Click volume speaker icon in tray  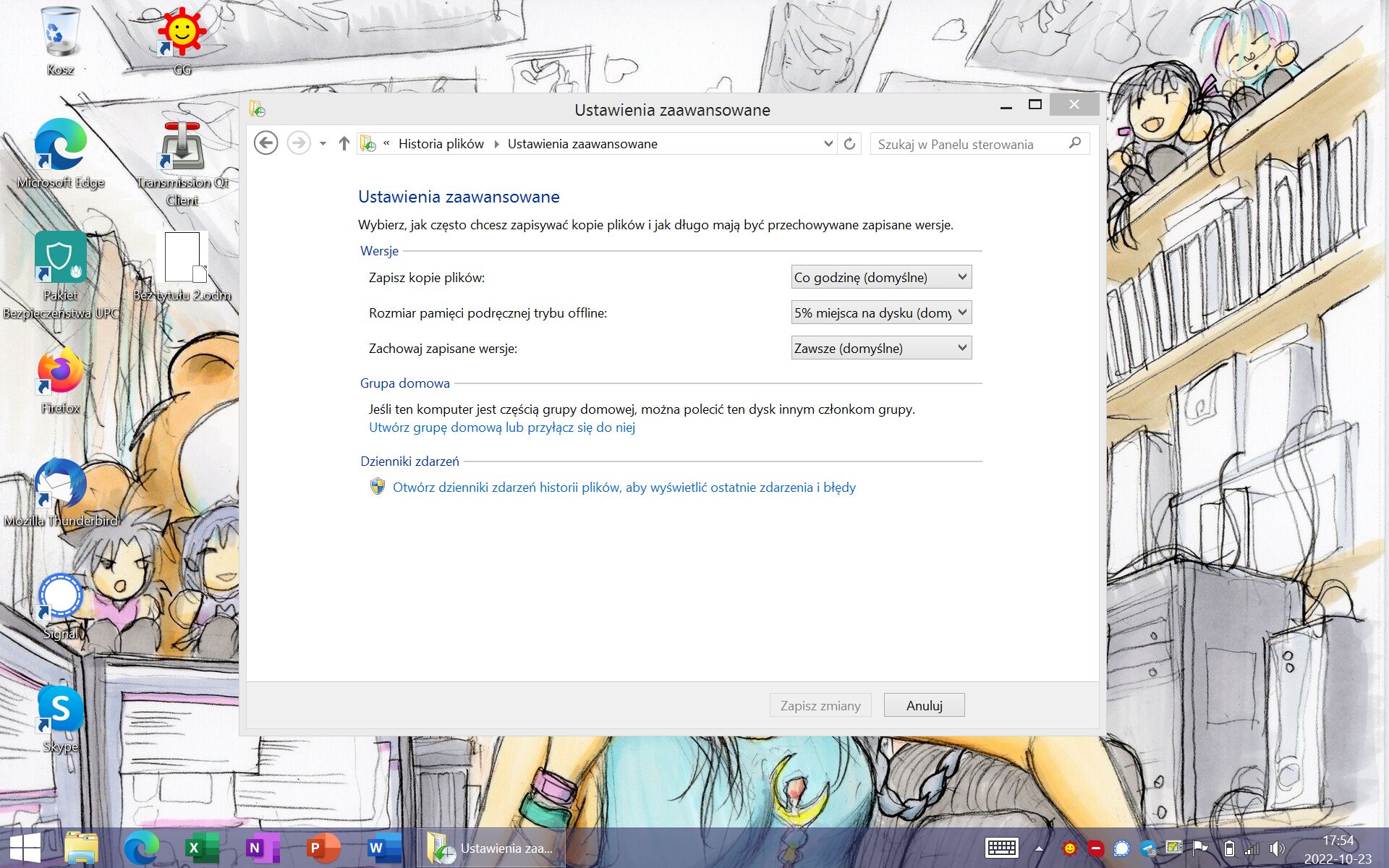(x=1278, y=848)
